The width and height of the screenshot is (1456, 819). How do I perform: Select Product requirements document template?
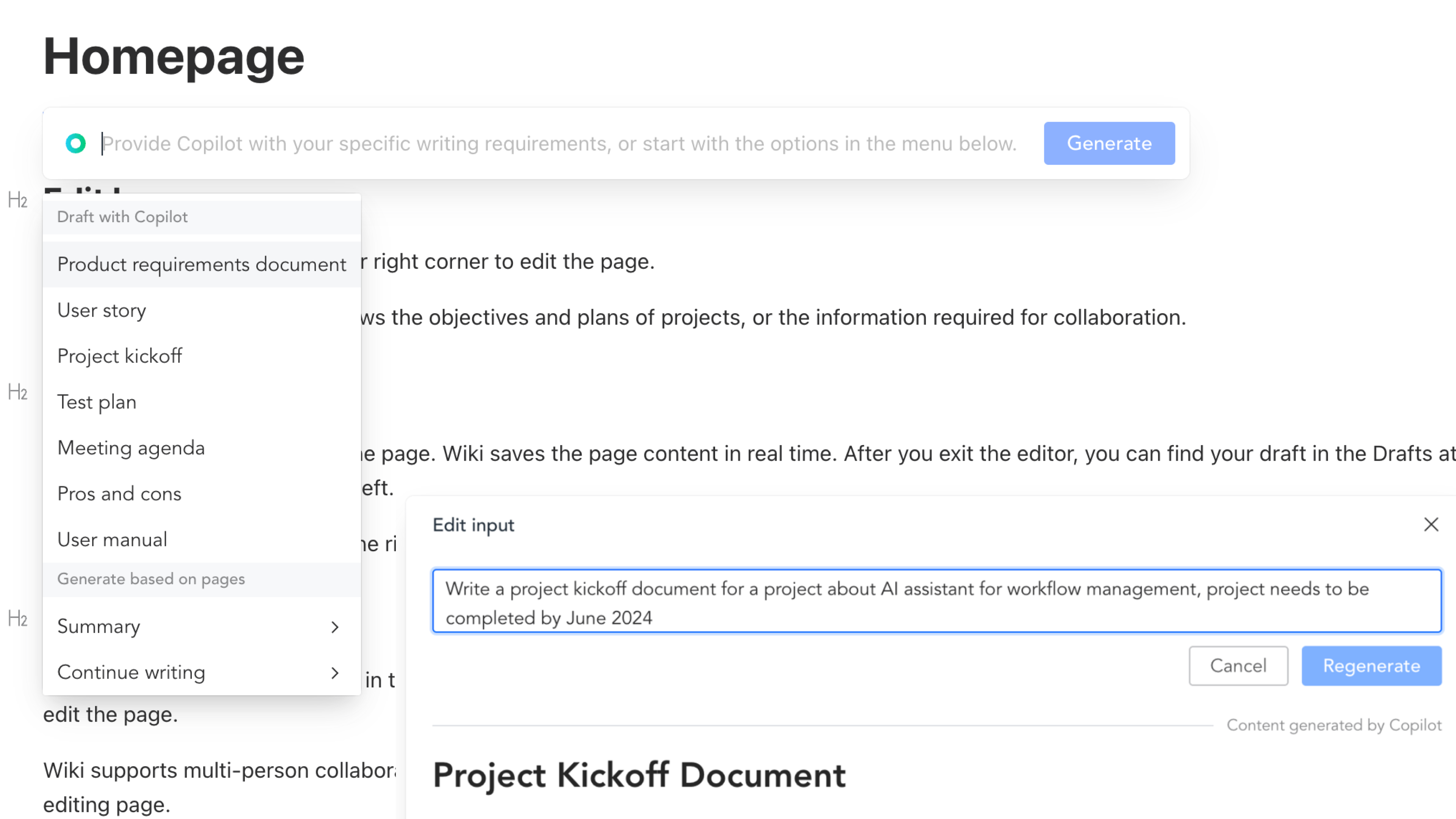[x=201, y=264]
